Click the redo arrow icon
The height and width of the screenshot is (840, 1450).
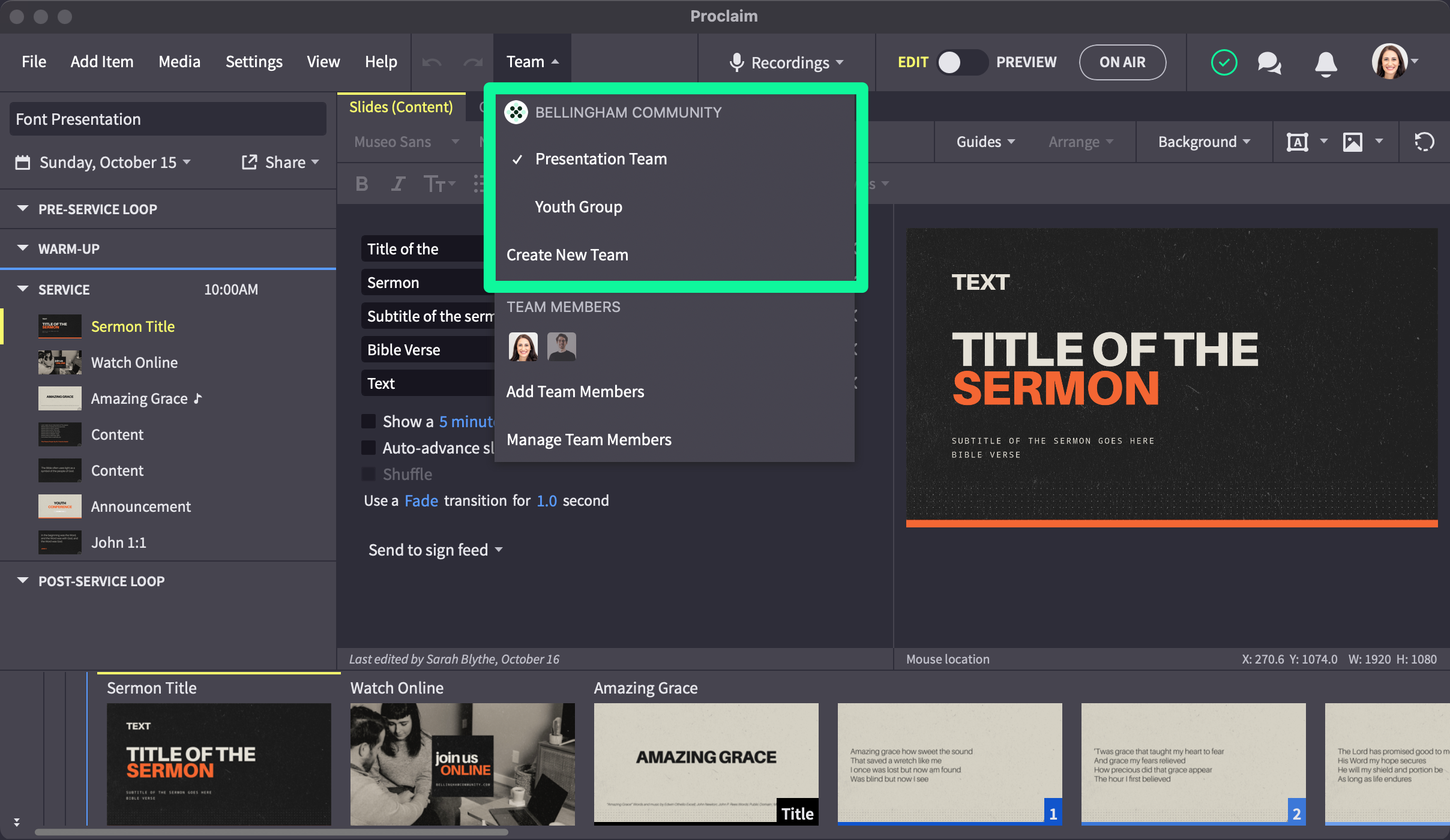pos(473,62)
